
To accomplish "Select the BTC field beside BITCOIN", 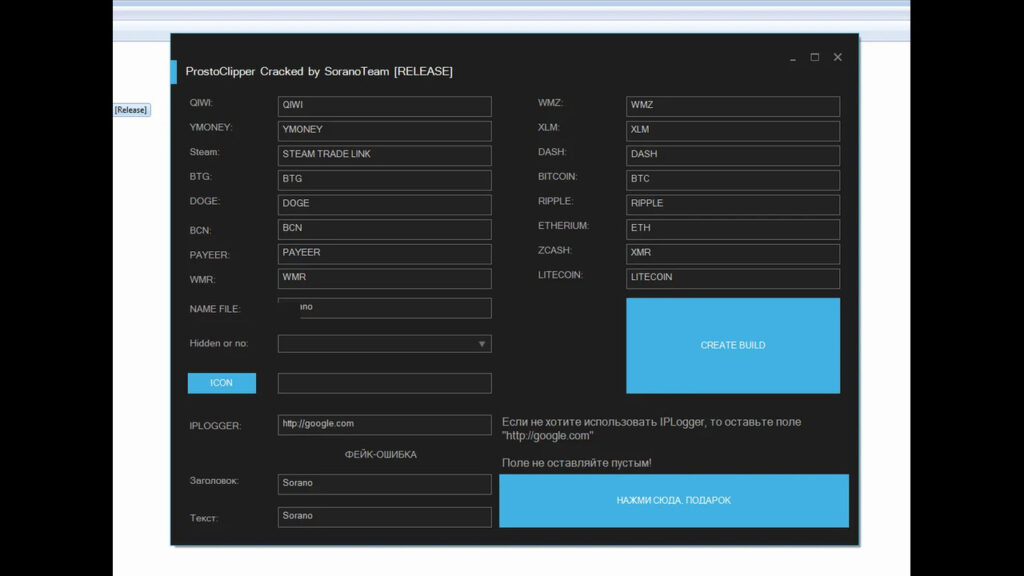I will (733, 180).
